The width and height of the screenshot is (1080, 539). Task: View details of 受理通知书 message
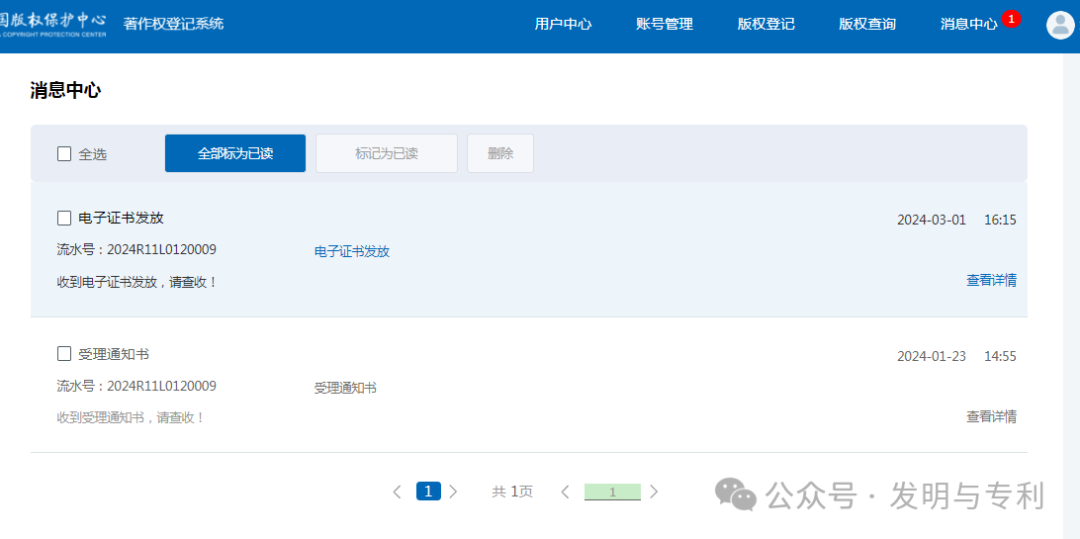click(991, 416)
